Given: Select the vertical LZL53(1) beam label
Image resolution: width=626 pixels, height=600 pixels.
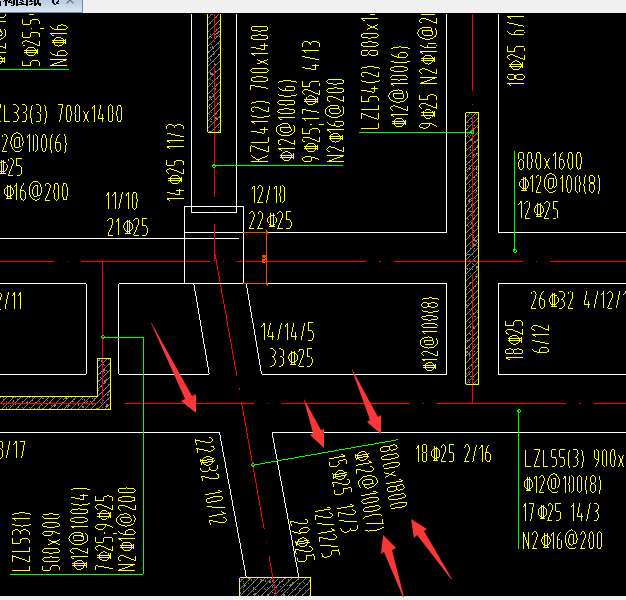Looking at the screenshot, I should (x=21, y=542).
